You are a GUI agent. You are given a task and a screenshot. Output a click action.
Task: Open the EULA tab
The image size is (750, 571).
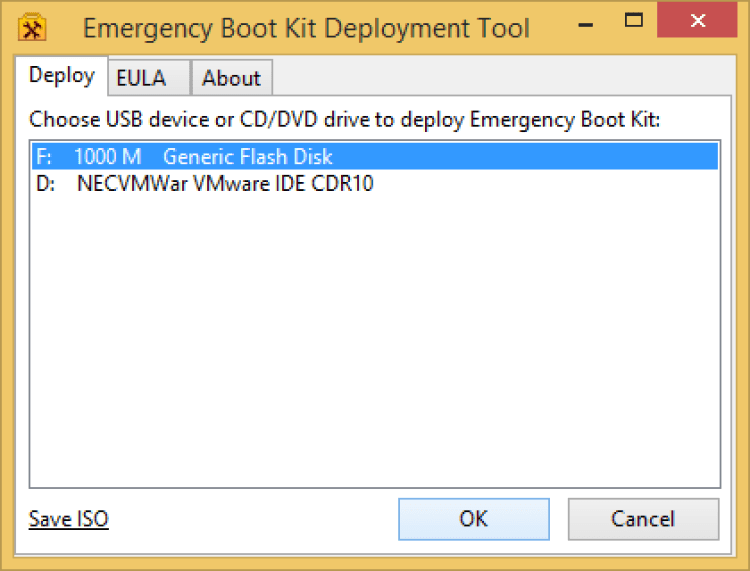tap(140, 78)
